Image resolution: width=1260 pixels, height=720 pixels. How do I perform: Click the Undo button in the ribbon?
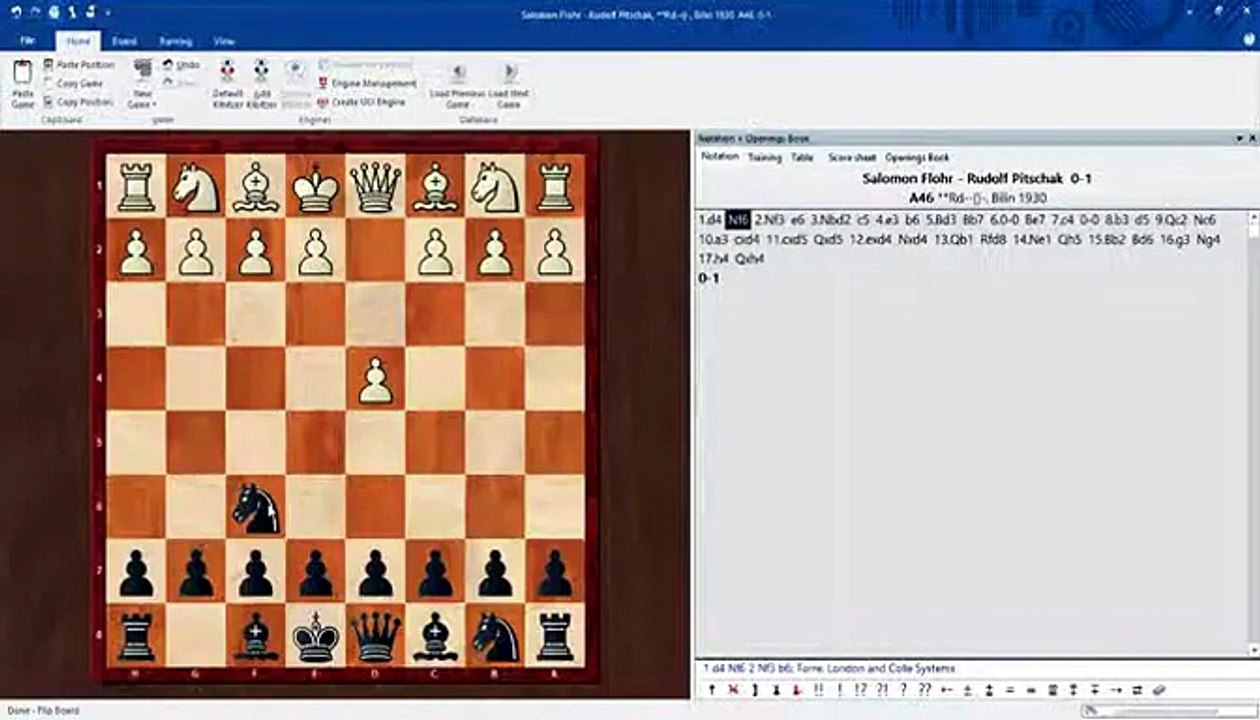click(x=181, y=65)
